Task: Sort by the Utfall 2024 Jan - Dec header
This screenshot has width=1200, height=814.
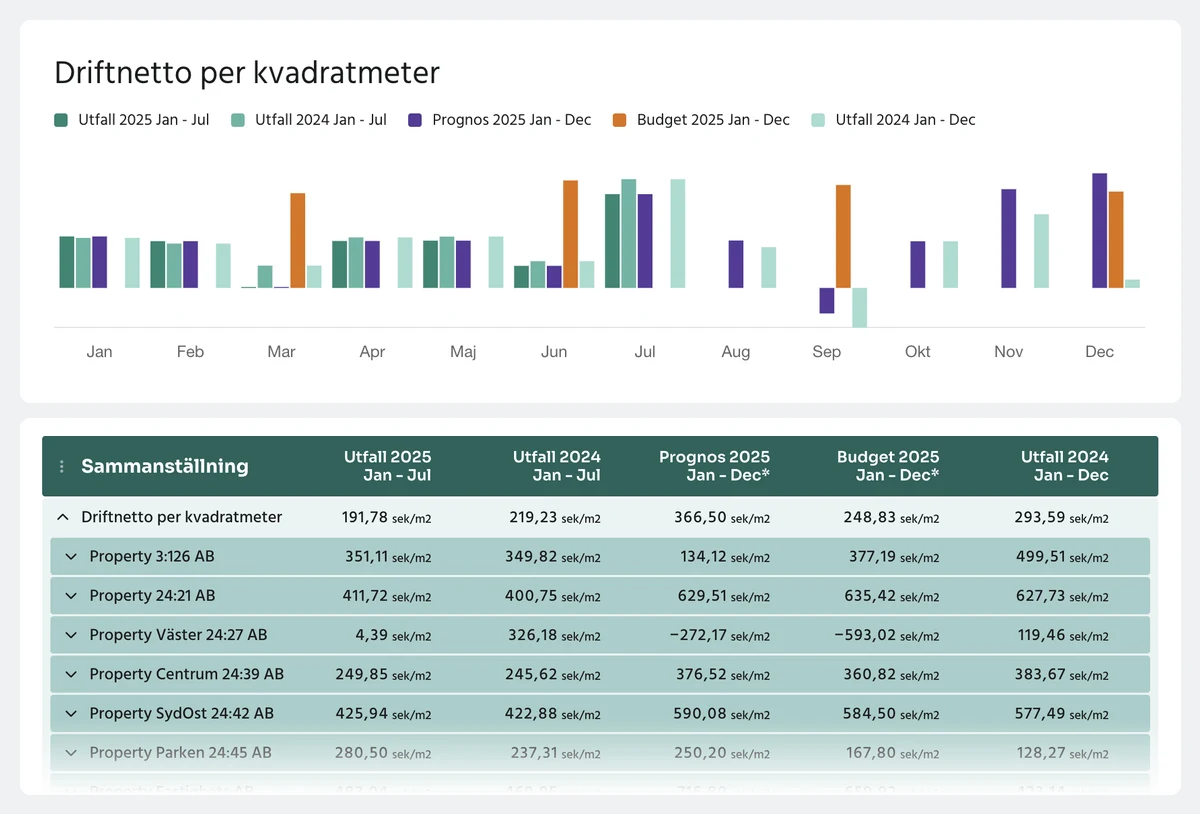Action: pyautogui.click(x=1064, y=466)
